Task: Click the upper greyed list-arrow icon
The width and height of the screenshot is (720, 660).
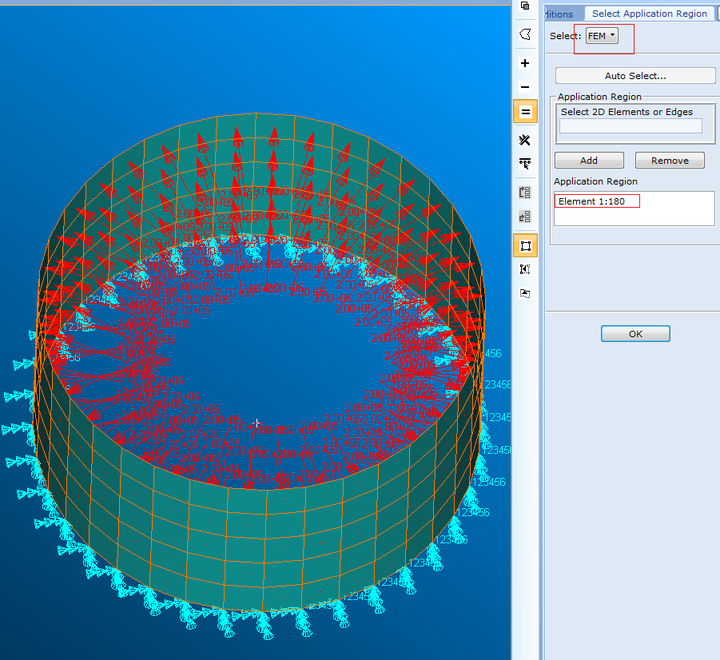Action: [x=525, y=192]
